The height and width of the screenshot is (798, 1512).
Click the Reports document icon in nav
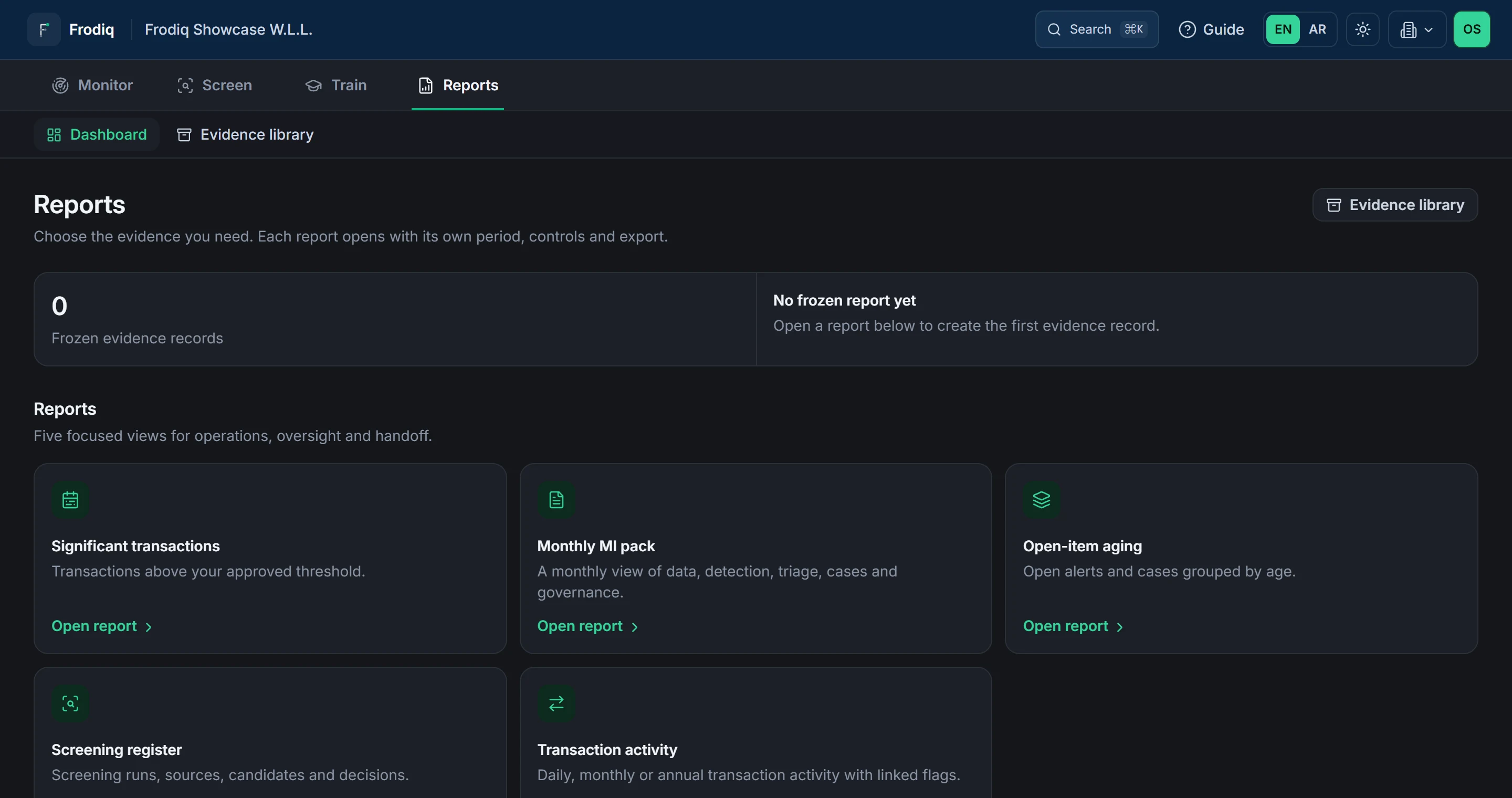[426, 86]
